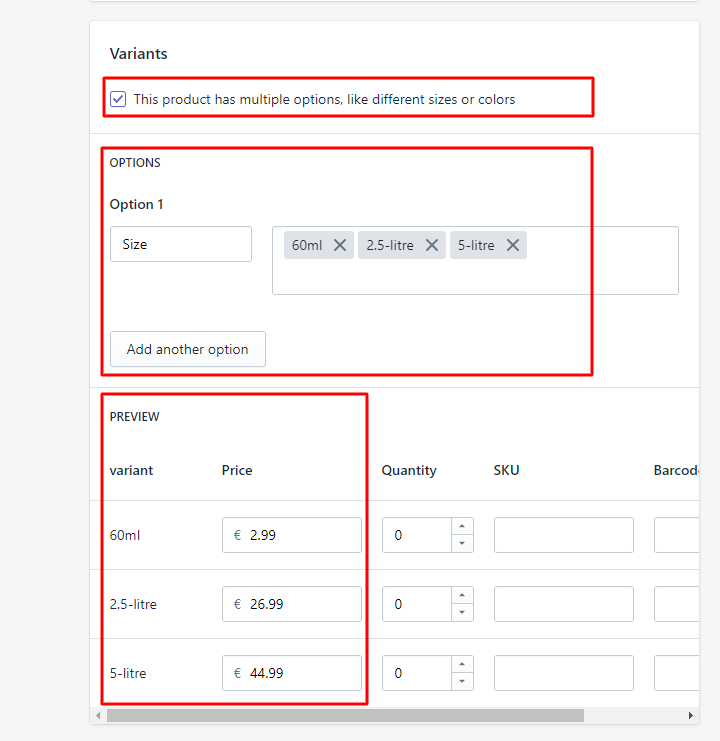Decrease 60ml quantity with down arrow
The image size is (720, 741).
(x=462, y=543)
